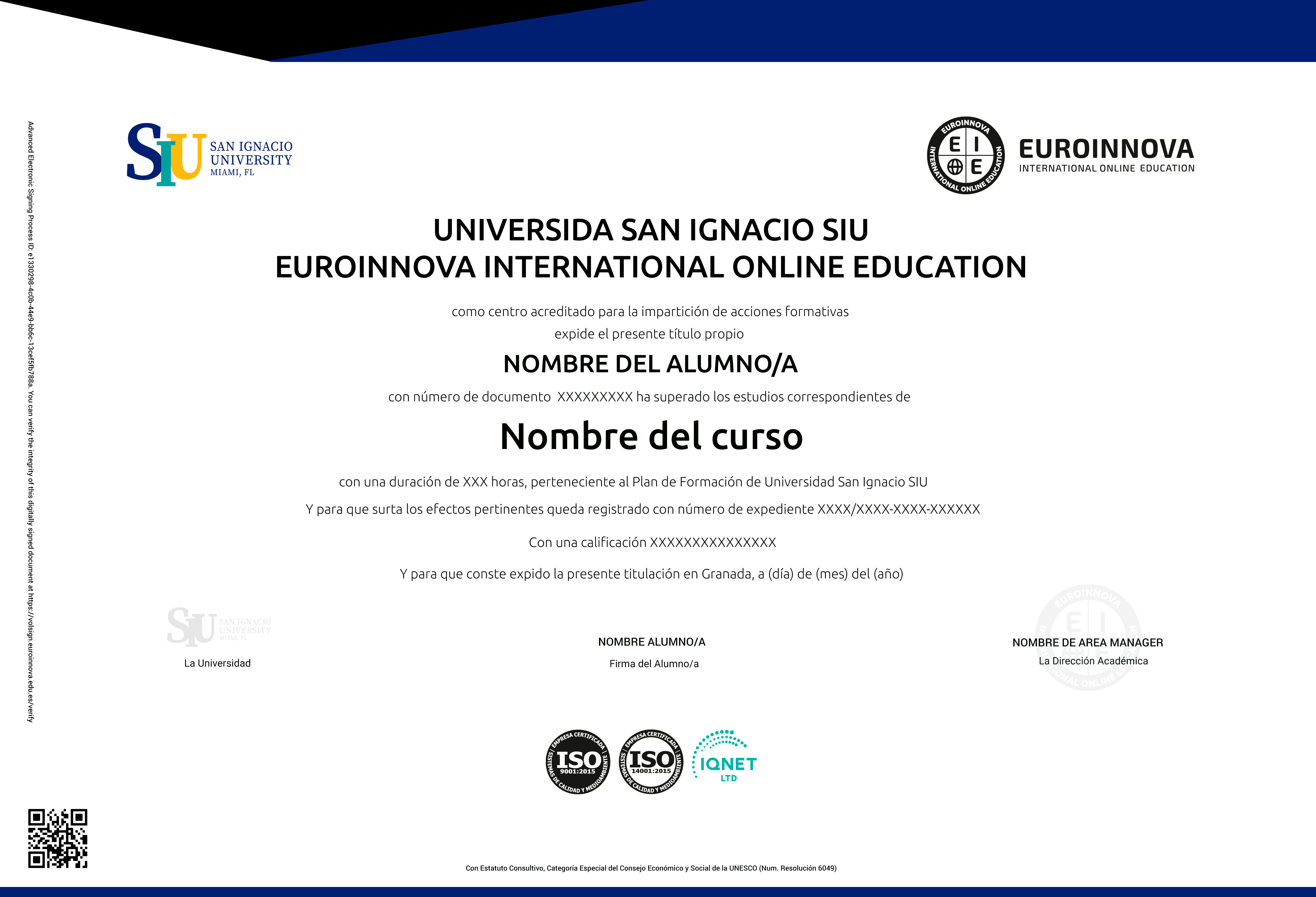Click 'NOMBRE DE AREA MANAGER' text

click(x=1088, y=643)
